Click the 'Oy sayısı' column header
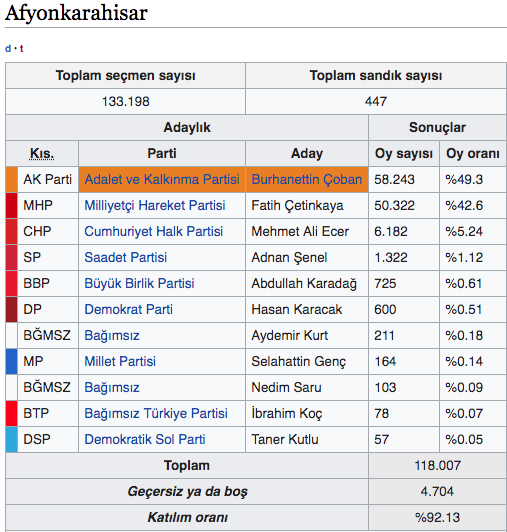Viewport: 507px width, 532px height. [x=404, y=153]
